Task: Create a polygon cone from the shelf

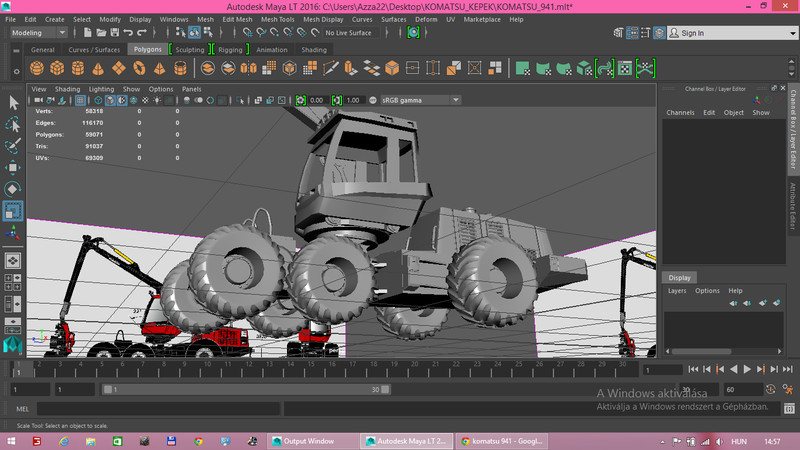Action: pos(98,68)
